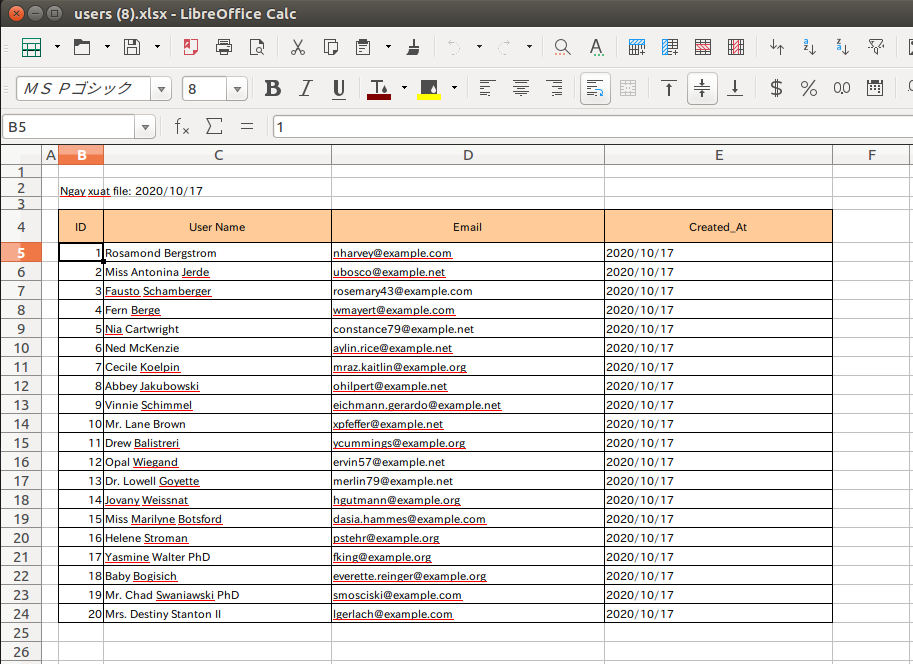Delete selected columns
Screen dimensions: 913x664
click(x=736, y=47)
